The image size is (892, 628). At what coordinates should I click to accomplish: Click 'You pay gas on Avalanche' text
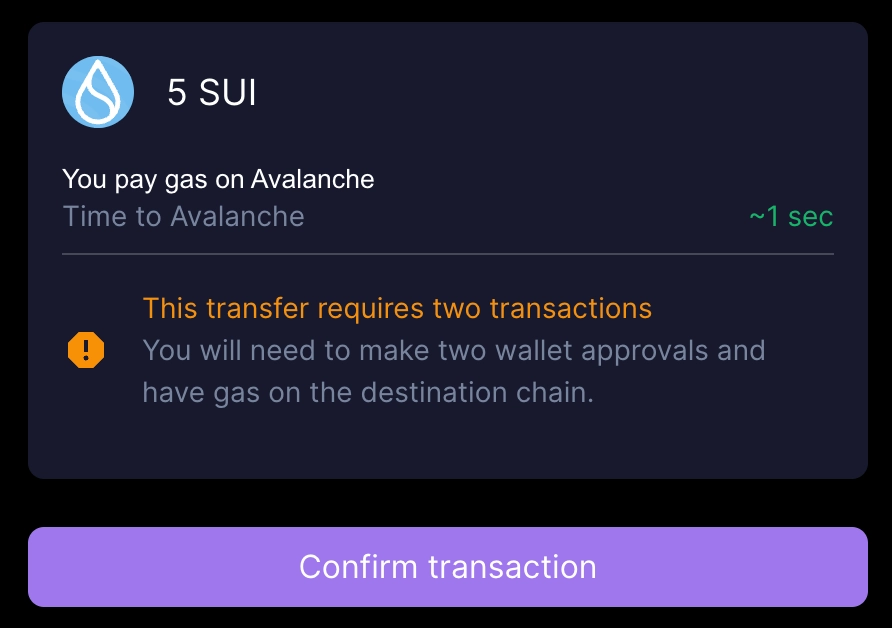tap(218, 179)
